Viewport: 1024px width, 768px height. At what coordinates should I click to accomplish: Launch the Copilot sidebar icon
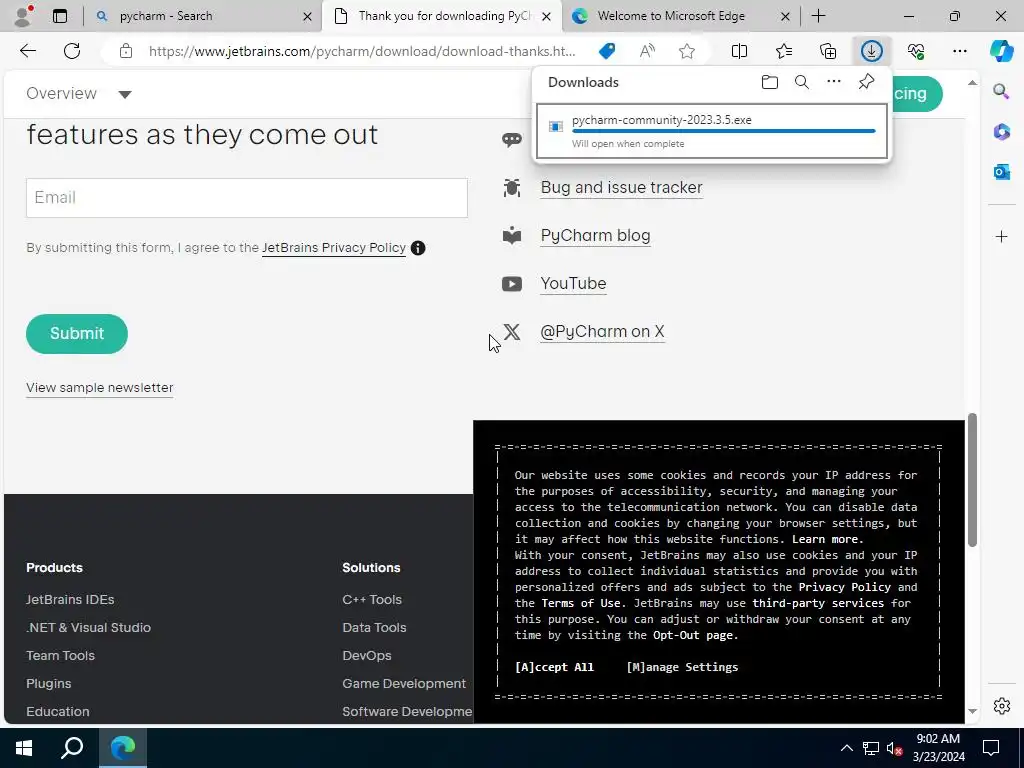1001,51
